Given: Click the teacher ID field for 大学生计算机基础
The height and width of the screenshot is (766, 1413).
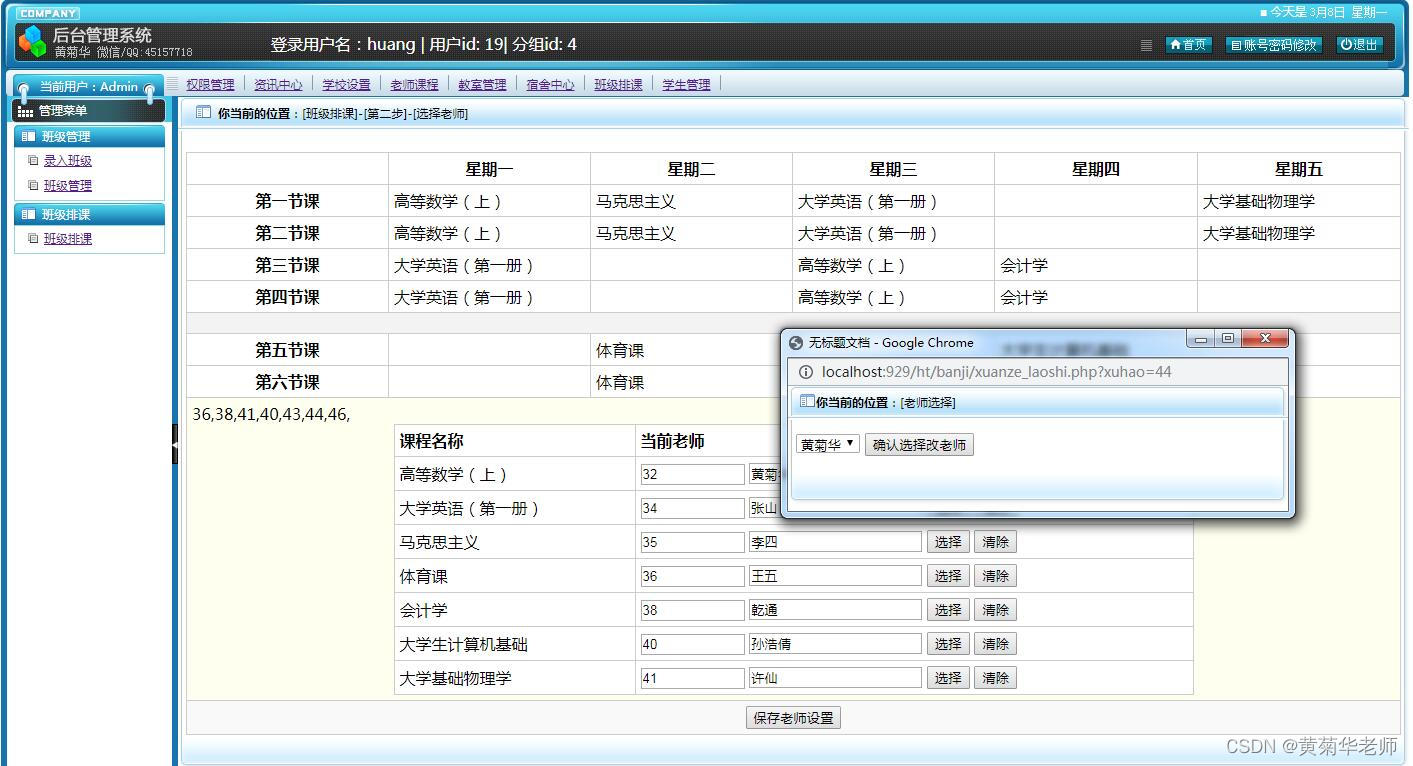Looking at the screenshot, I should tap(692, 643).
